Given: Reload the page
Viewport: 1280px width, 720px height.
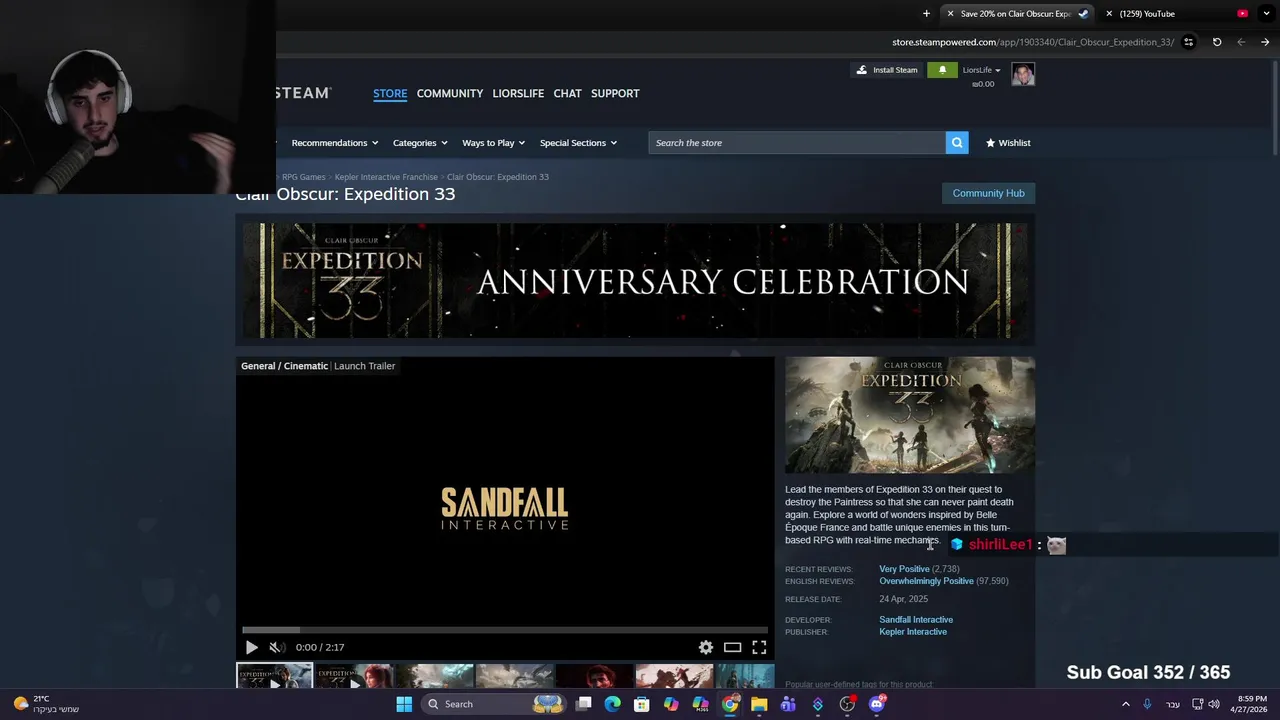Looking at the screenshot, I should click(x=1217, y=42).
